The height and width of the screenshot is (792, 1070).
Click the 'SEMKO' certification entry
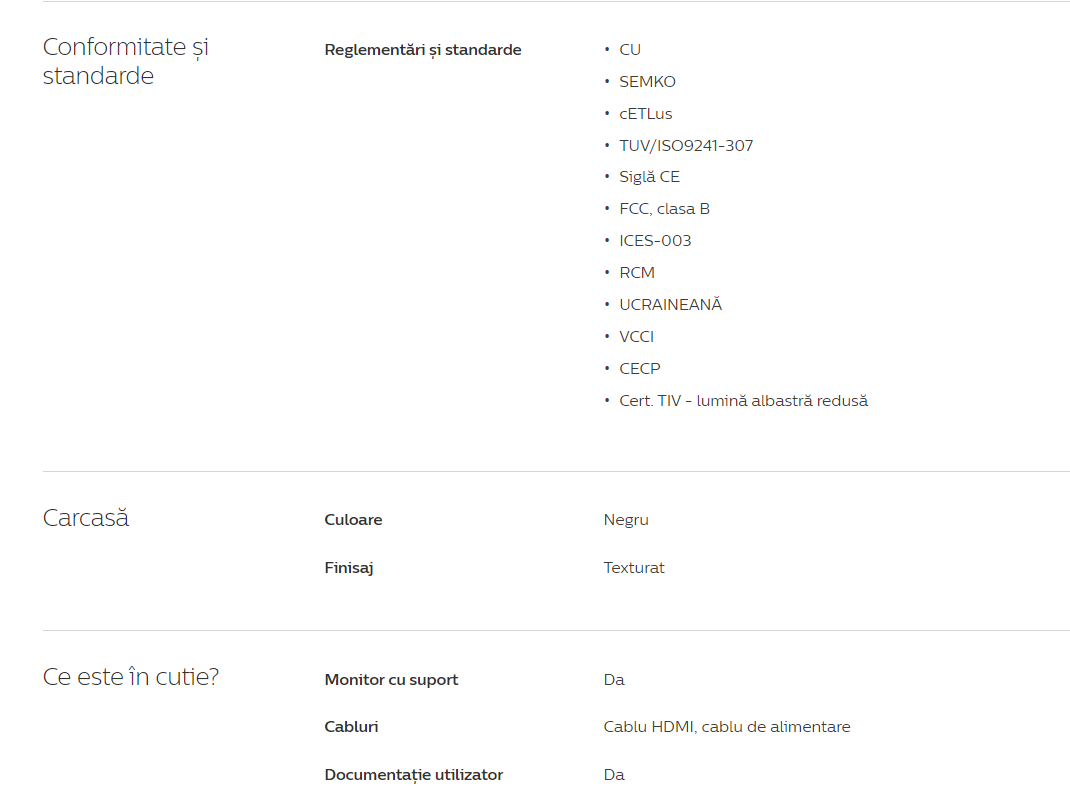point(647,82)
